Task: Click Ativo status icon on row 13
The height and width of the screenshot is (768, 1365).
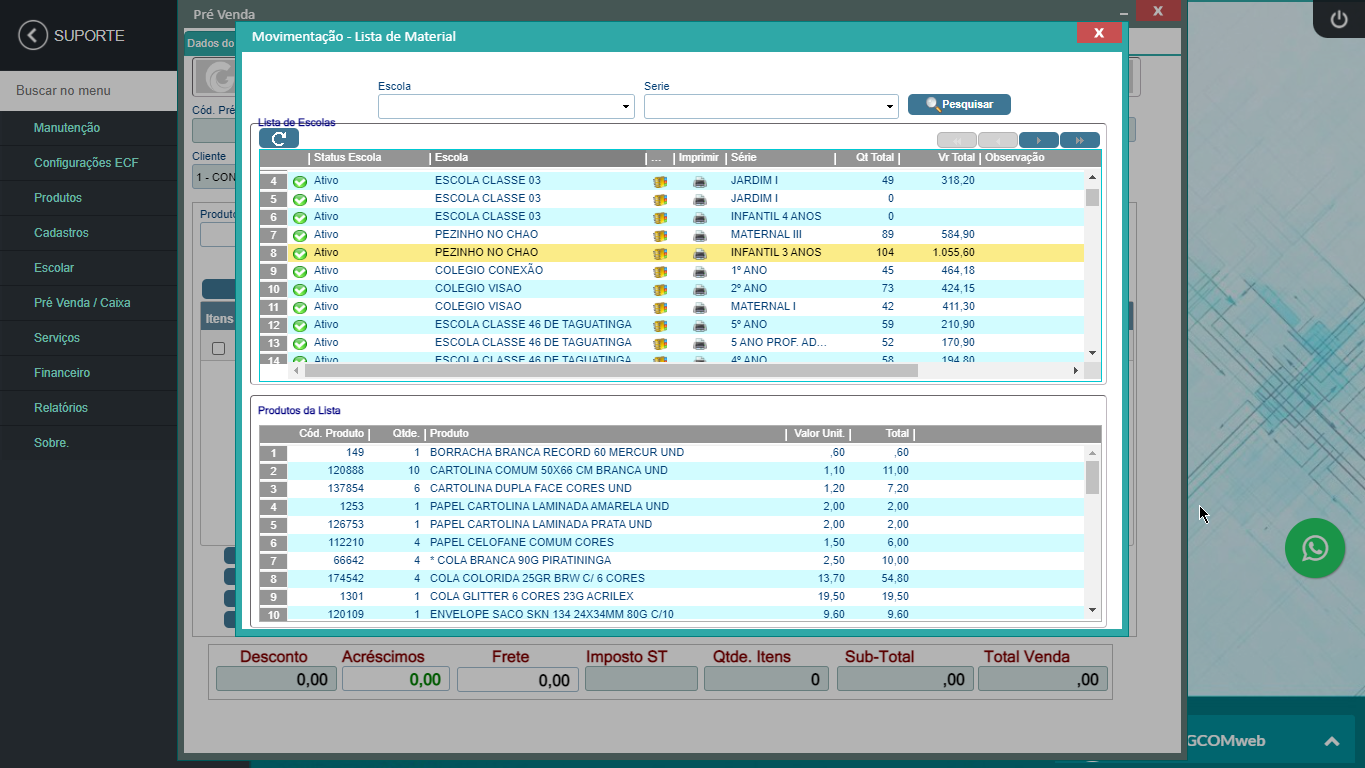Action: click(299, 343)
